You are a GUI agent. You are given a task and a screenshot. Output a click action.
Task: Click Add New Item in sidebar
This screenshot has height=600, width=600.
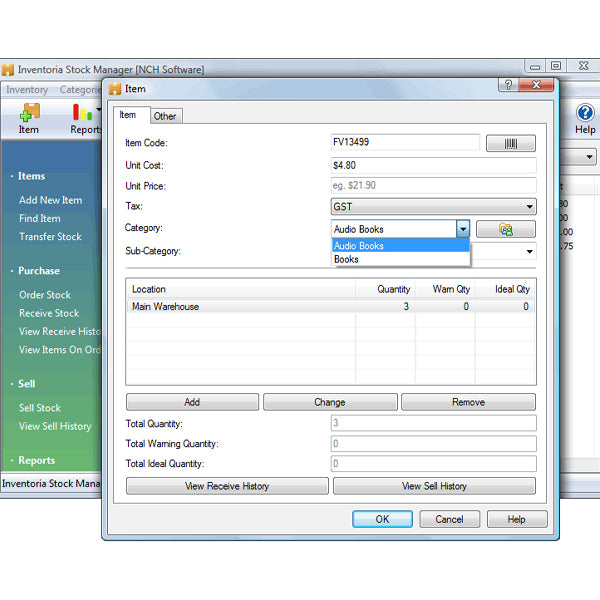pos(51,200)
